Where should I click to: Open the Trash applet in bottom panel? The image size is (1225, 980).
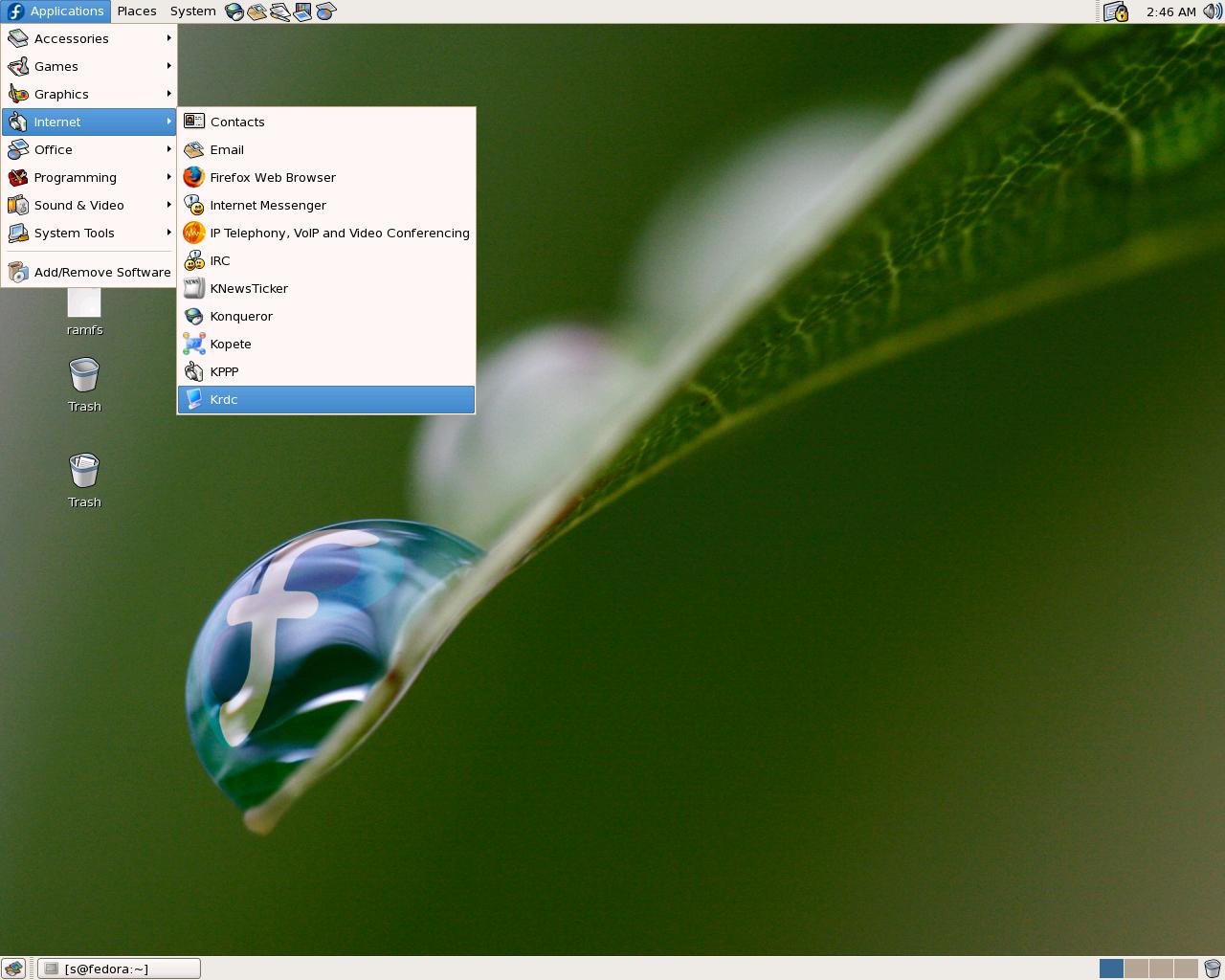(x=1212, y=969)
